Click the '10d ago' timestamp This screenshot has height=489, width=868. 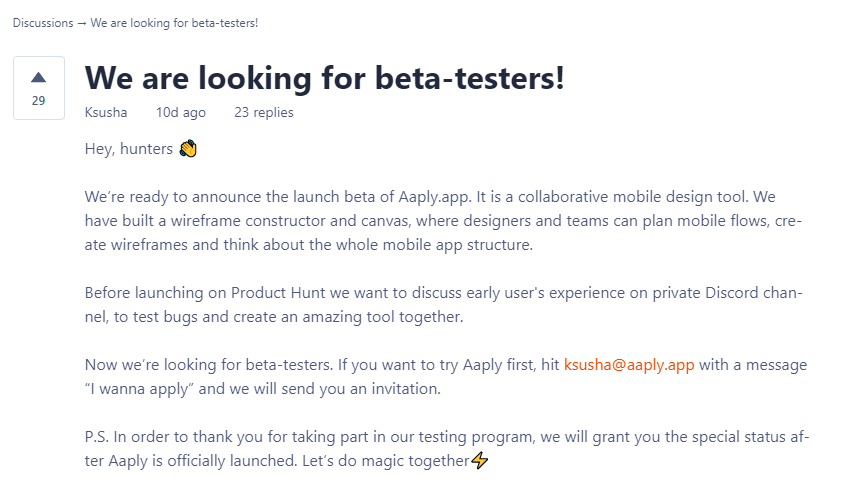pos(180,112)
